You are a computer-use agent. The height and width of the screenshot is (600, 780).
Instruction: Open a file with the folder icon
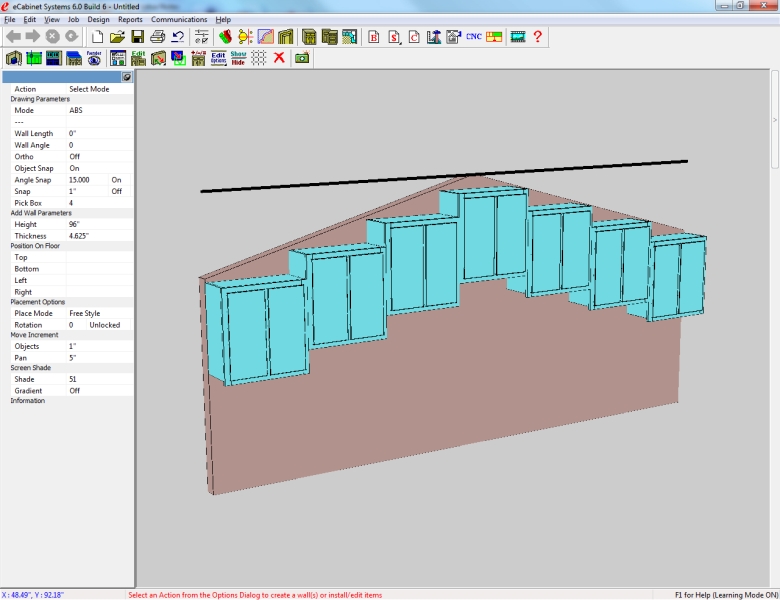click(x=117, y=37)
